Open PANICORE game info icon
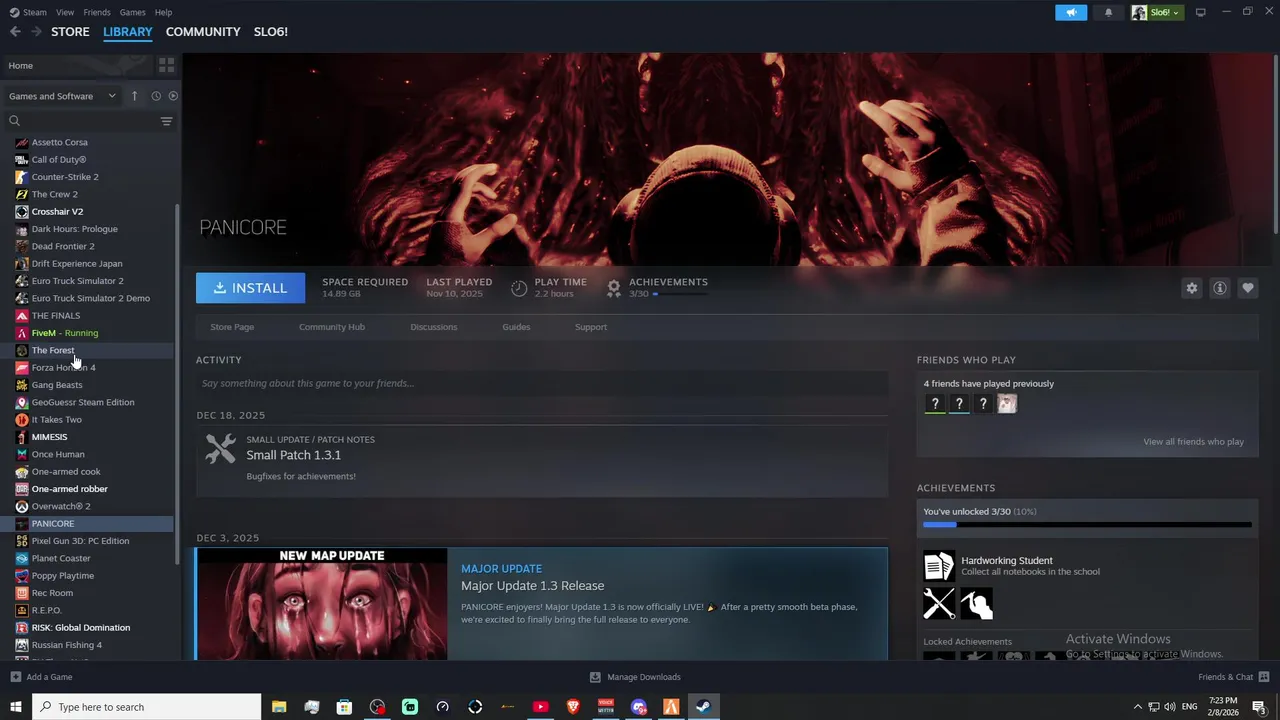The image size is (1280, 720). [1219, 288]
